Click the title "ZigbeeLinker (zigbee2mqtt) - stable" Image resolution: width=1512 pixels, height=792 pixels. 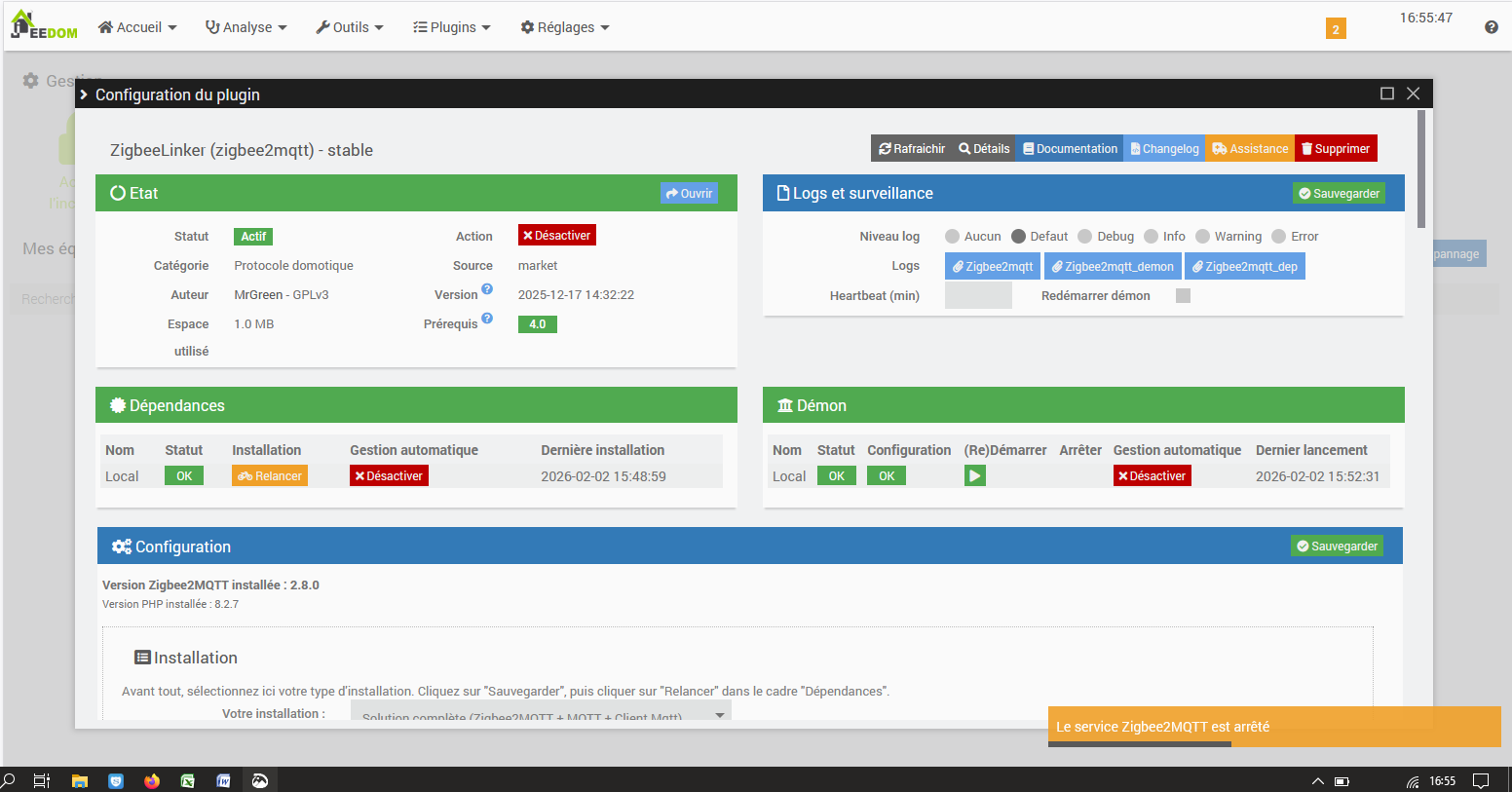242,150
